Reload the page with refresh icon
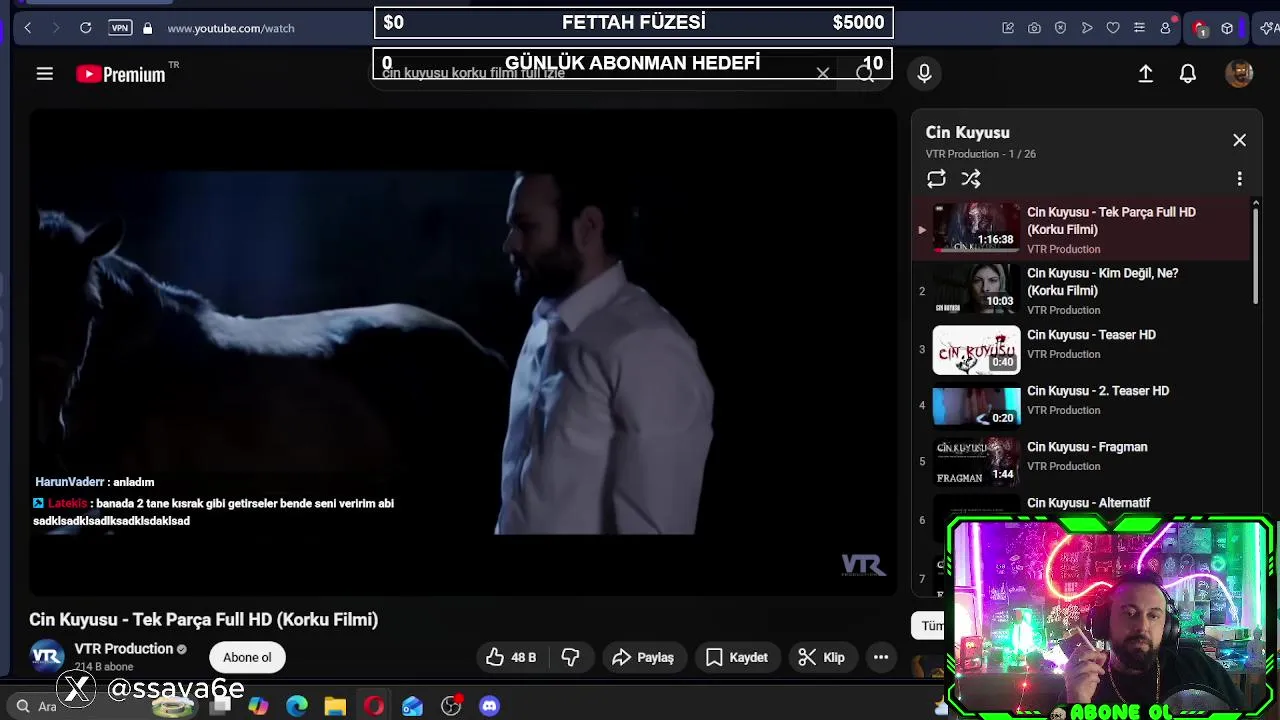The width and height of the screenshot is (1280, 720). point(85,28)
